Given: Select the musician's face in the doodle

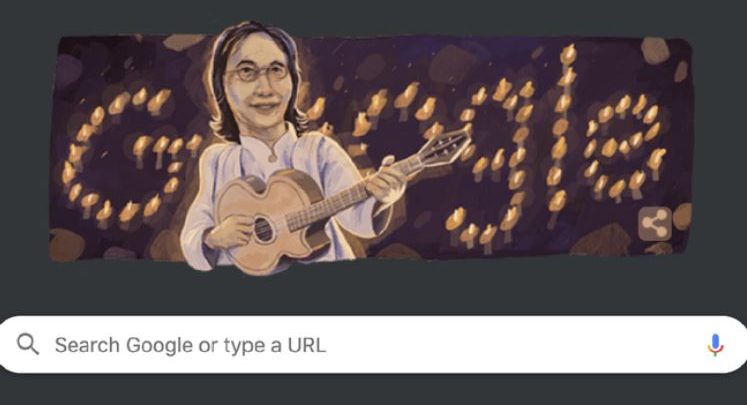Looking at the screenshot, I should pos(258,81).
